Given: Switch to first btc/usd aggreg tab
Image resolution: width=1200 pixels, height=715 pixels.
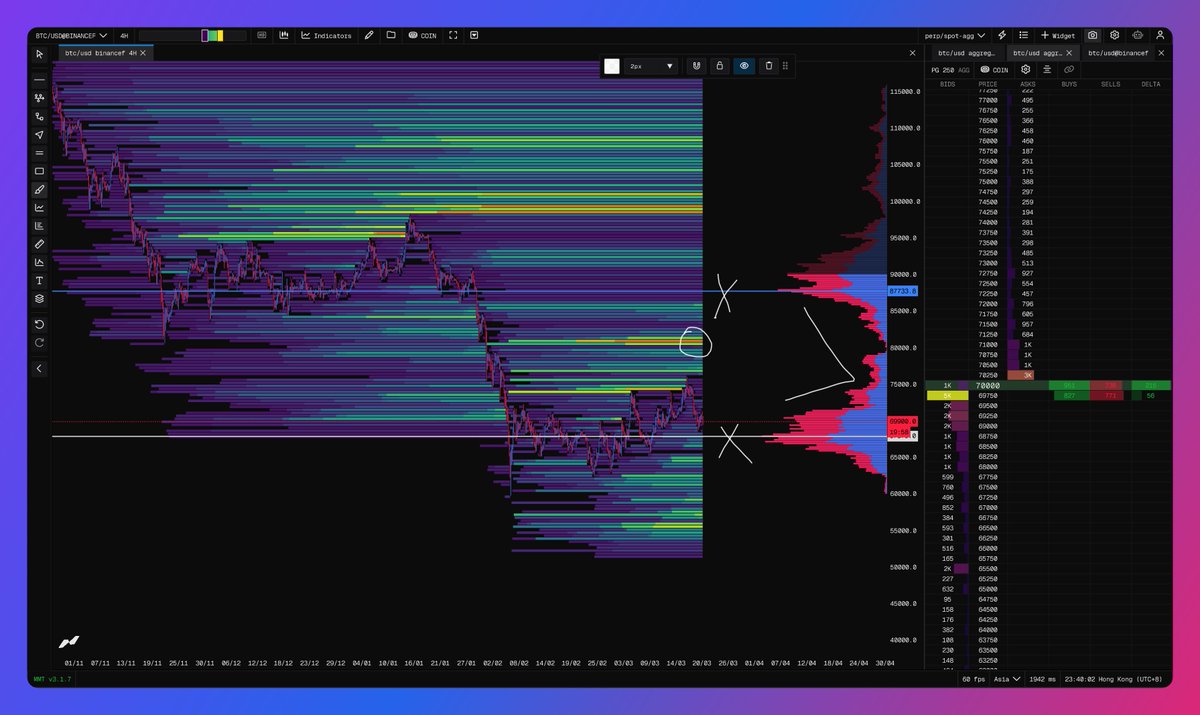Looking at the screenshot, I should [x=966, y=52].
